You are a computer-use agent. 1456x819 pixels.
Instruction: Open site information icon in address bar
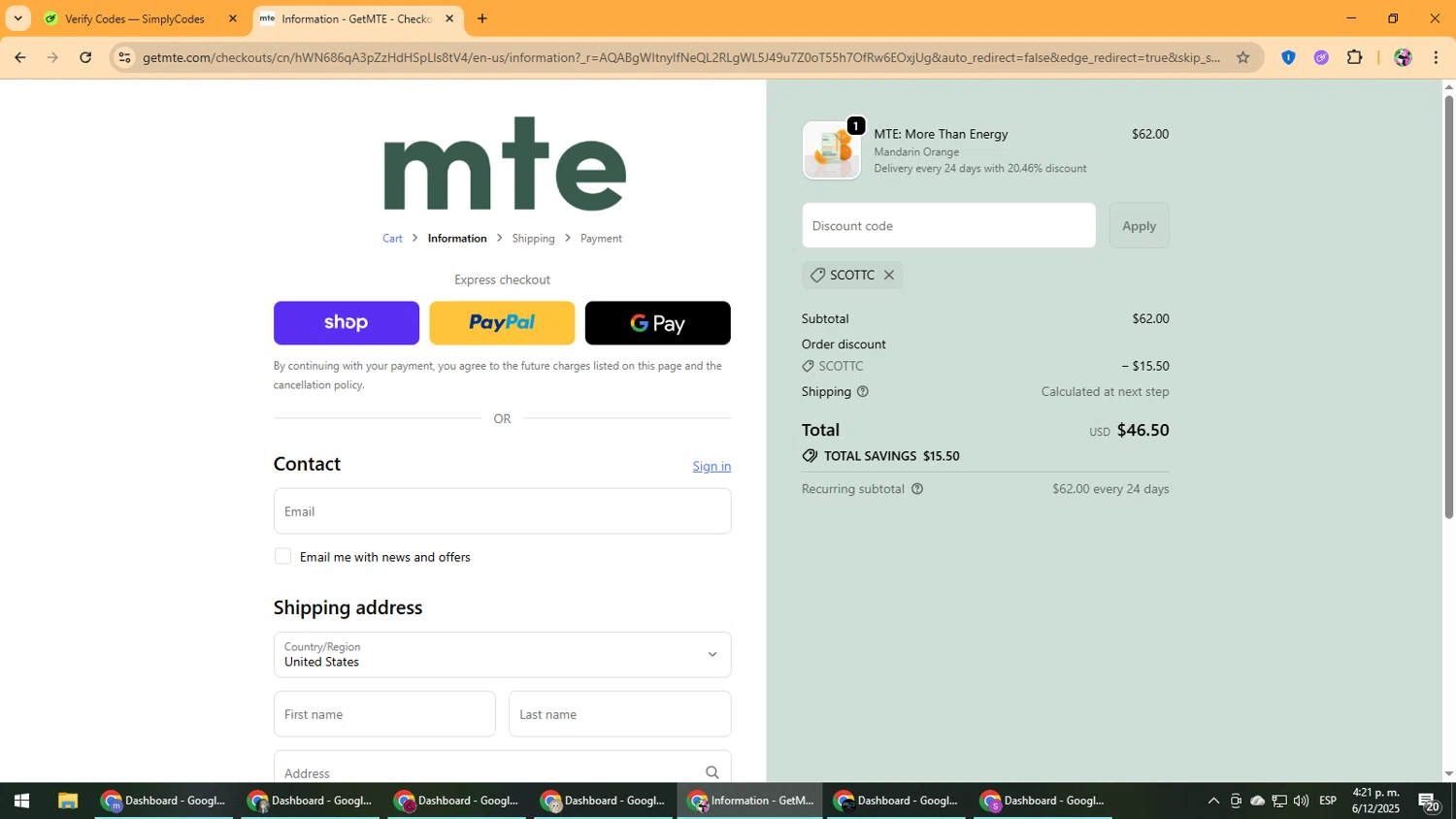pos(124,57)
